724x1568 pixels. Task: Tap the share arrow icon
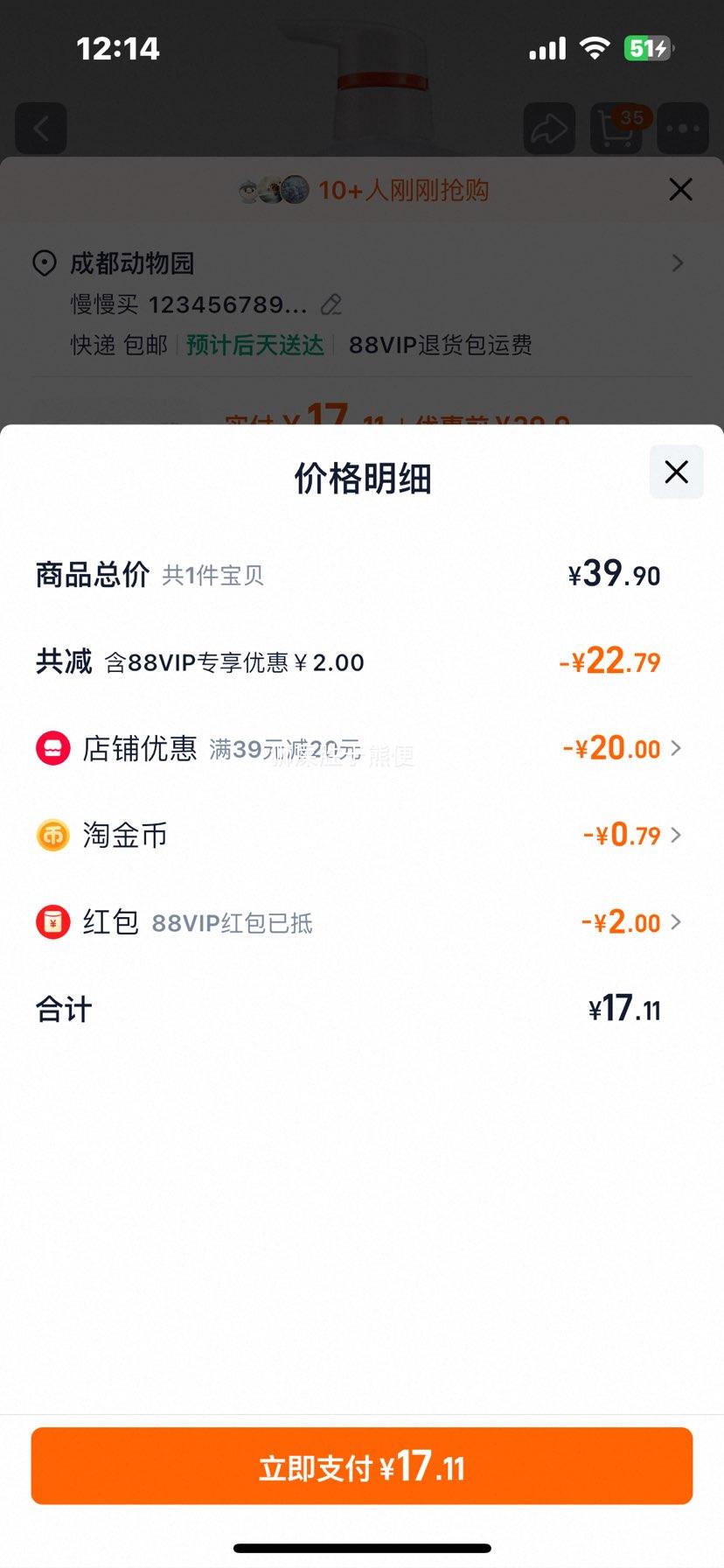(549, 129)
